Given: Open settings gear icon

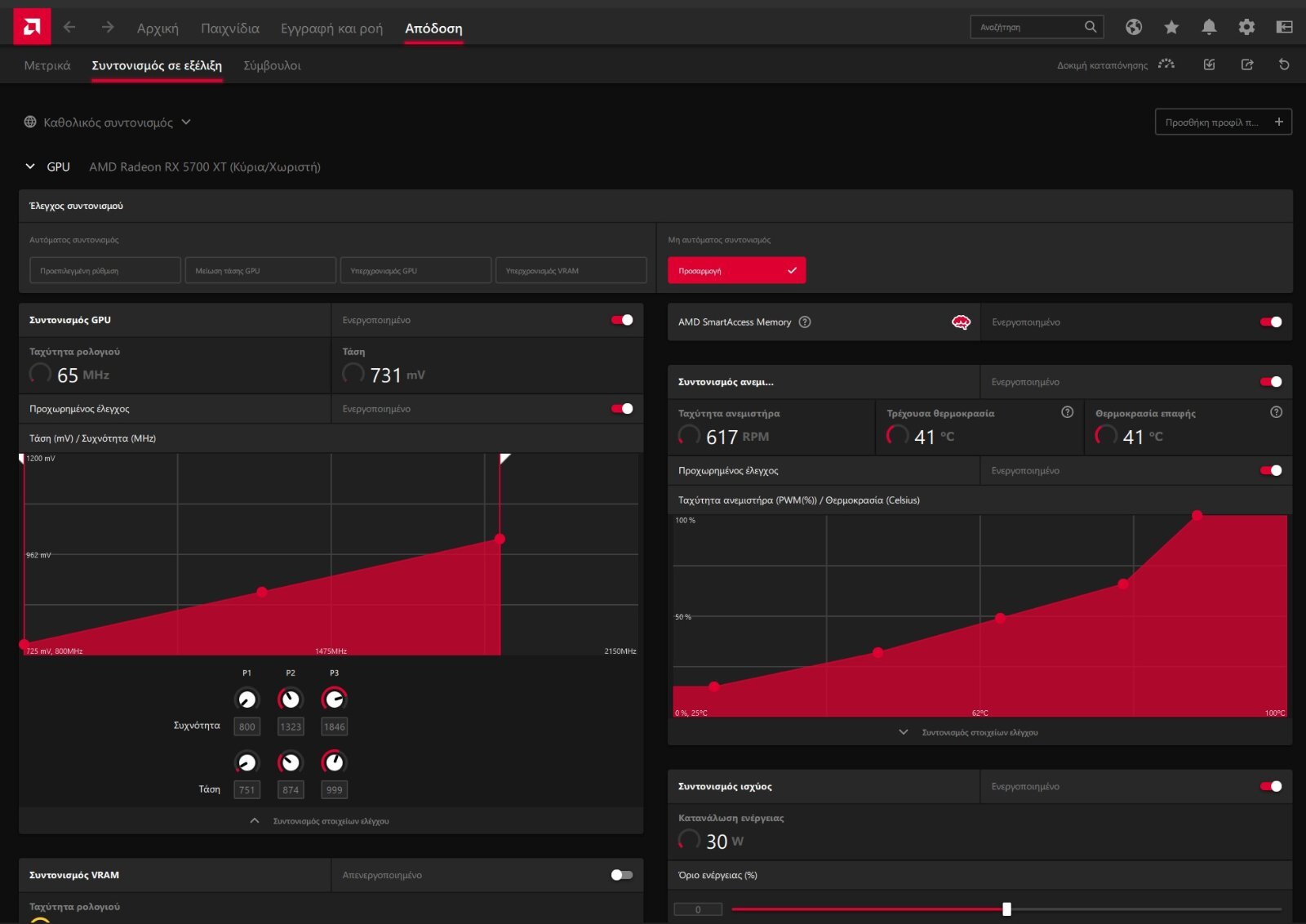Looking at the screenshot, I should pyautogui.click(x=1246, y=27).
